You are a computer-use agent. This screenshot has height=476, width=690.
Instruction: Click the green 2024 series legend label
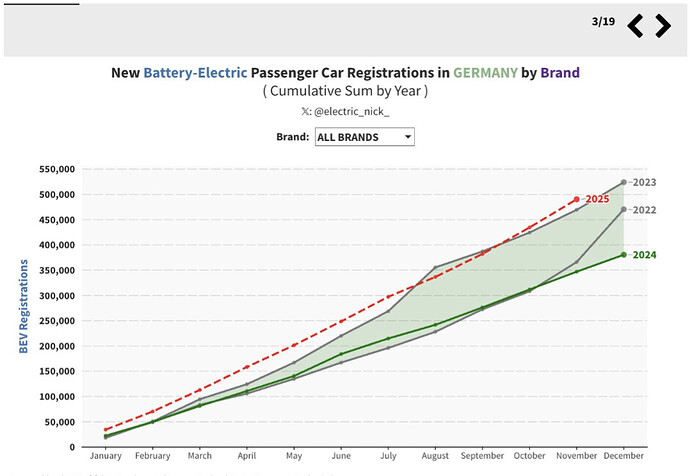coord(644,255)
